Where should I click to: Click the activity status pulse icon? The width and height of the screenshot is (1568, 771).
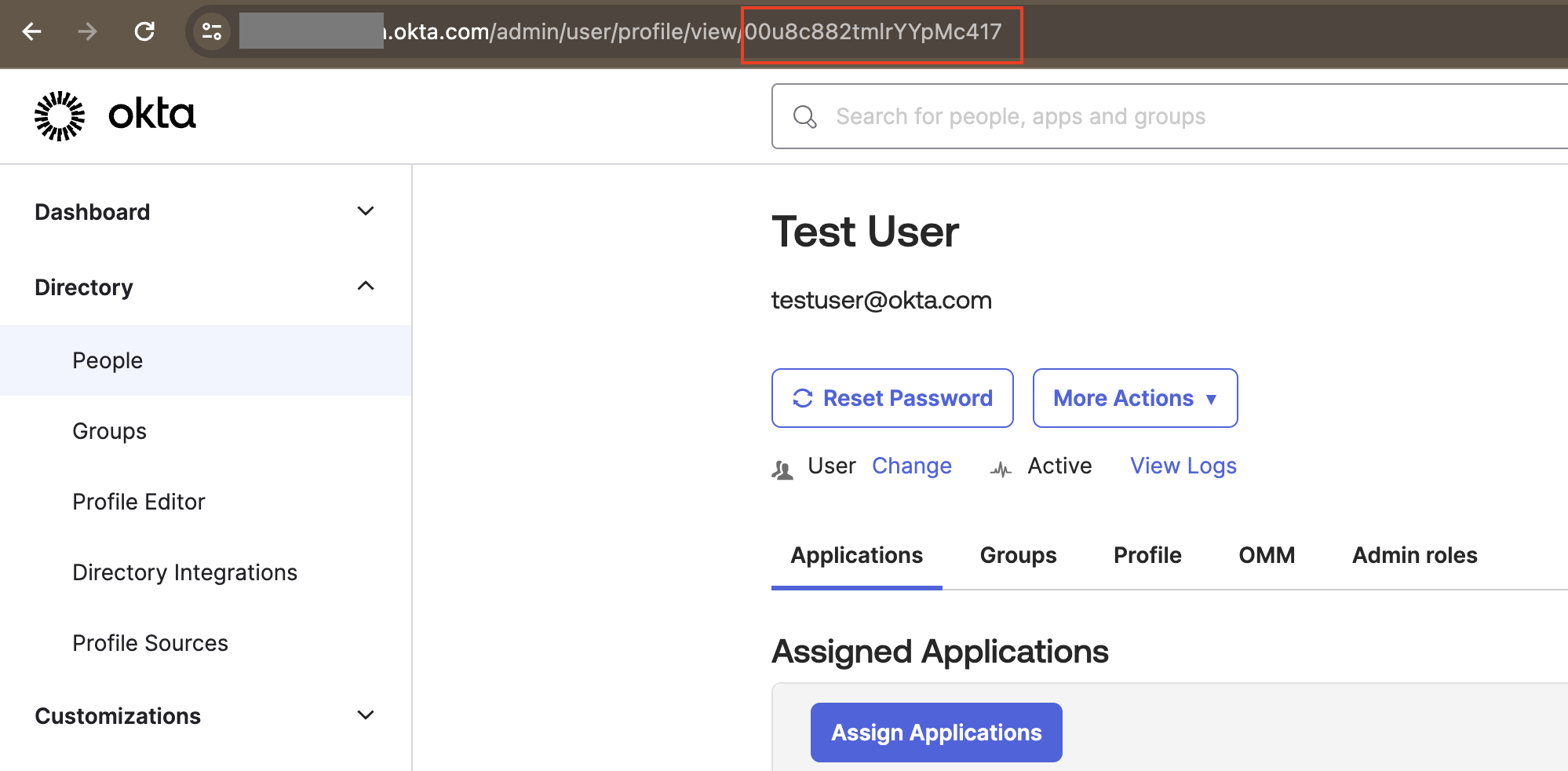pos(1001,470)
